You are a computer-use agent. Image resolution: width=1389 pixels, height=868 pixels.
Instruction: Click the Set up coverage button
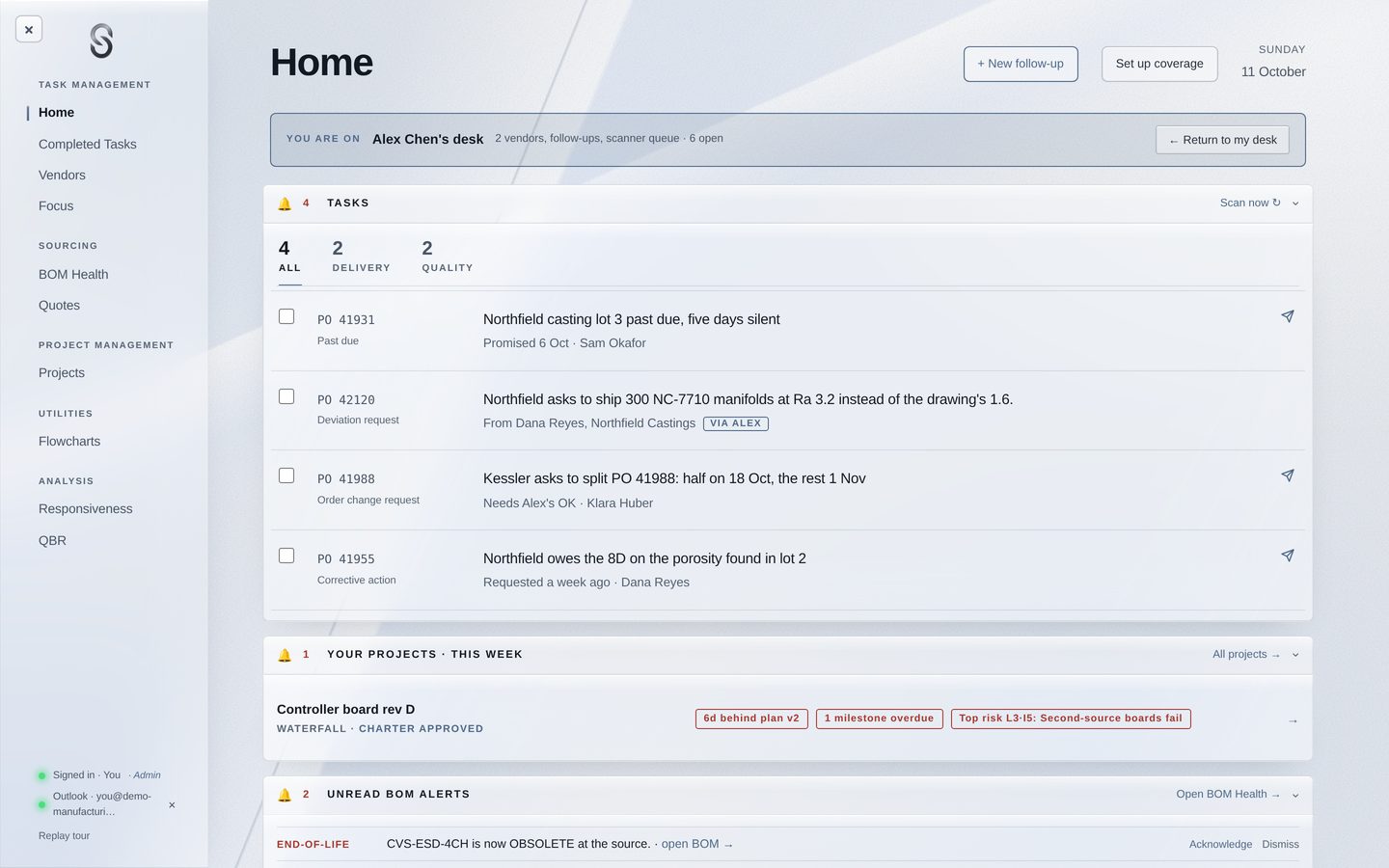pos(1159,64)
